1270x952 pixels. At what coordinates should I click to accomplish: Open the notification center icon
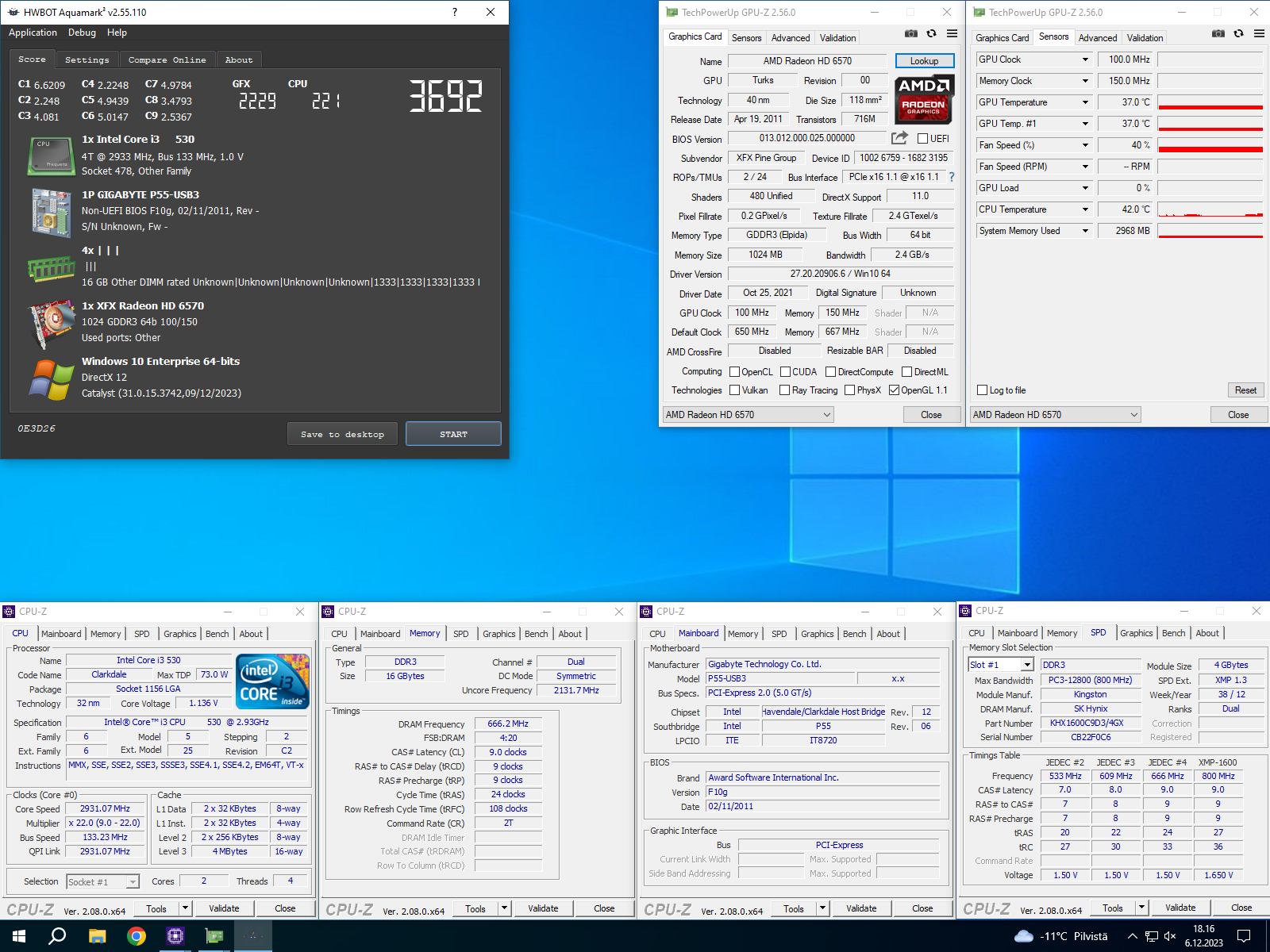coord(1244,936)
